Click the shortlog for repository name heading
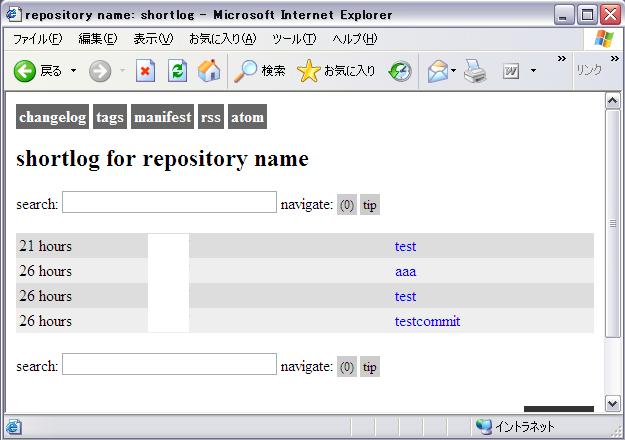 [162, 159]
